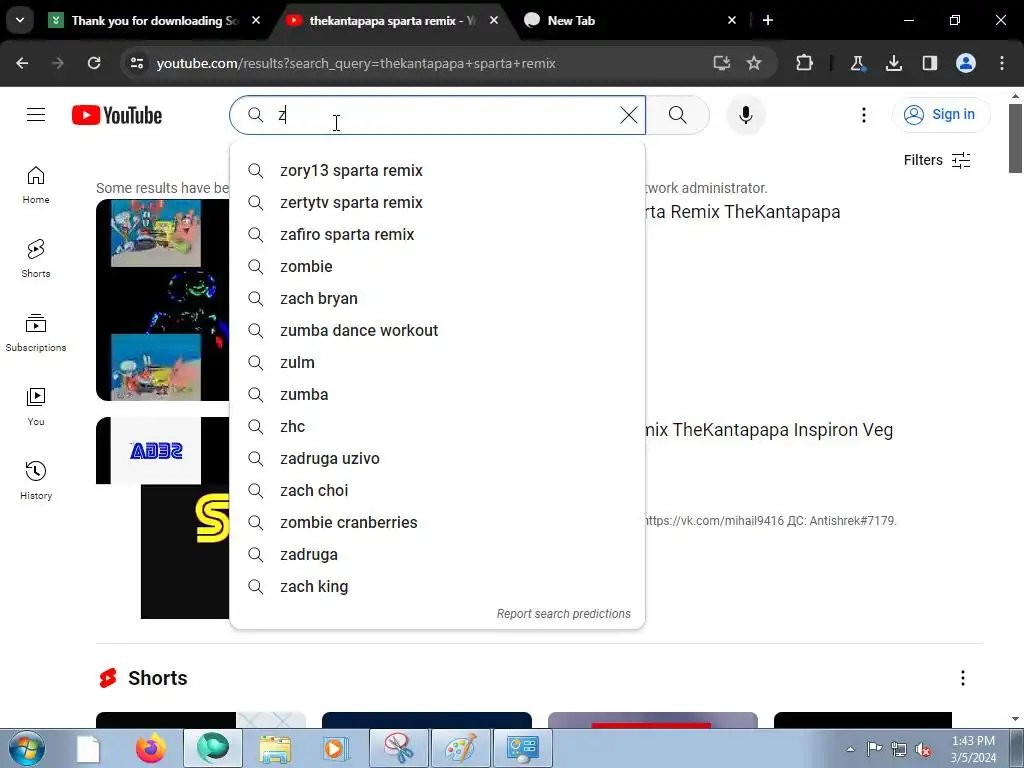Go to the YouTube logo homepage
The width and height of the screenshot is (1024, 768).
point(117,115)
